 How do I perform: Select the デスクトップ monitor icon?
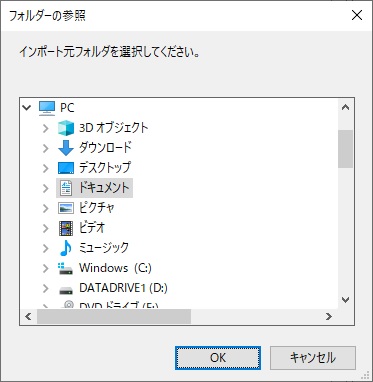click(66, 168)
